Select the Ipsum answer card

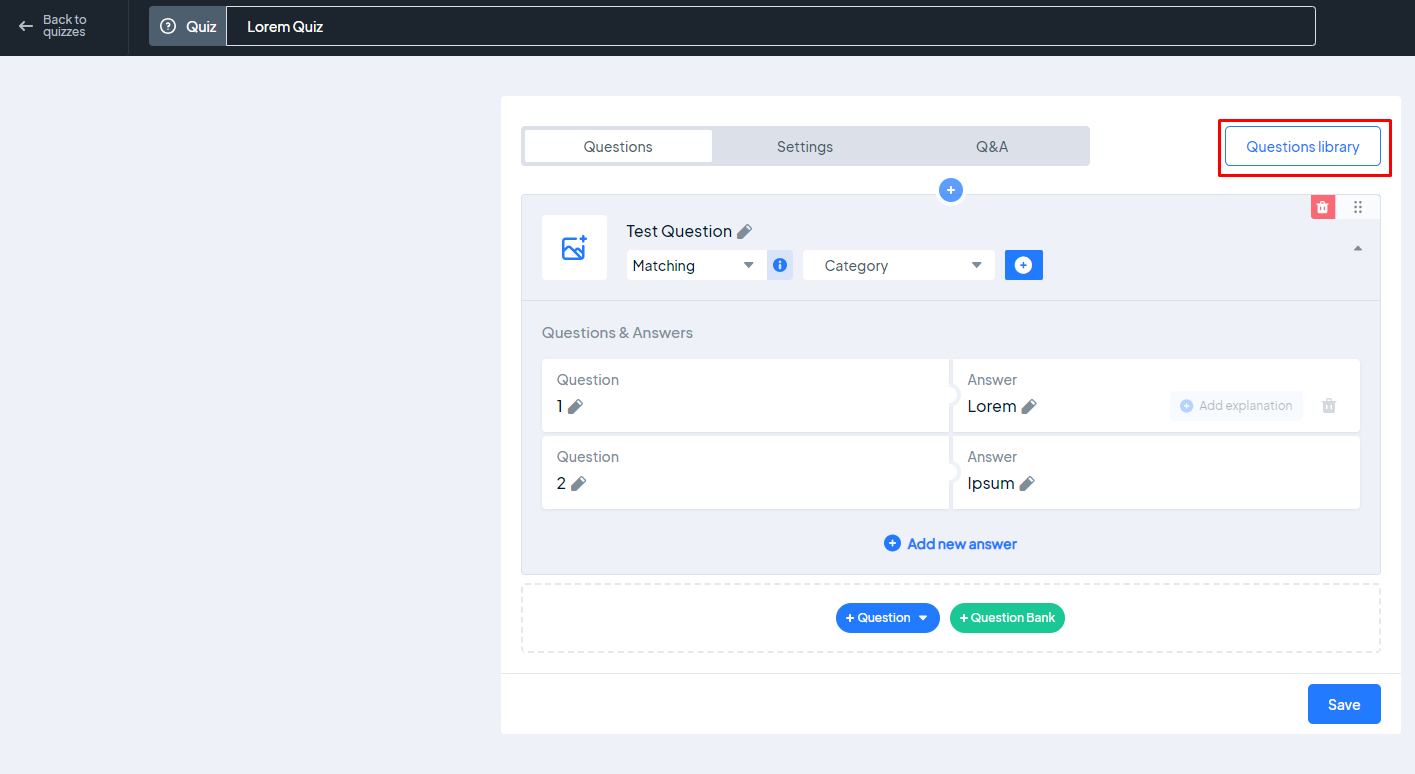(1156, 472)
